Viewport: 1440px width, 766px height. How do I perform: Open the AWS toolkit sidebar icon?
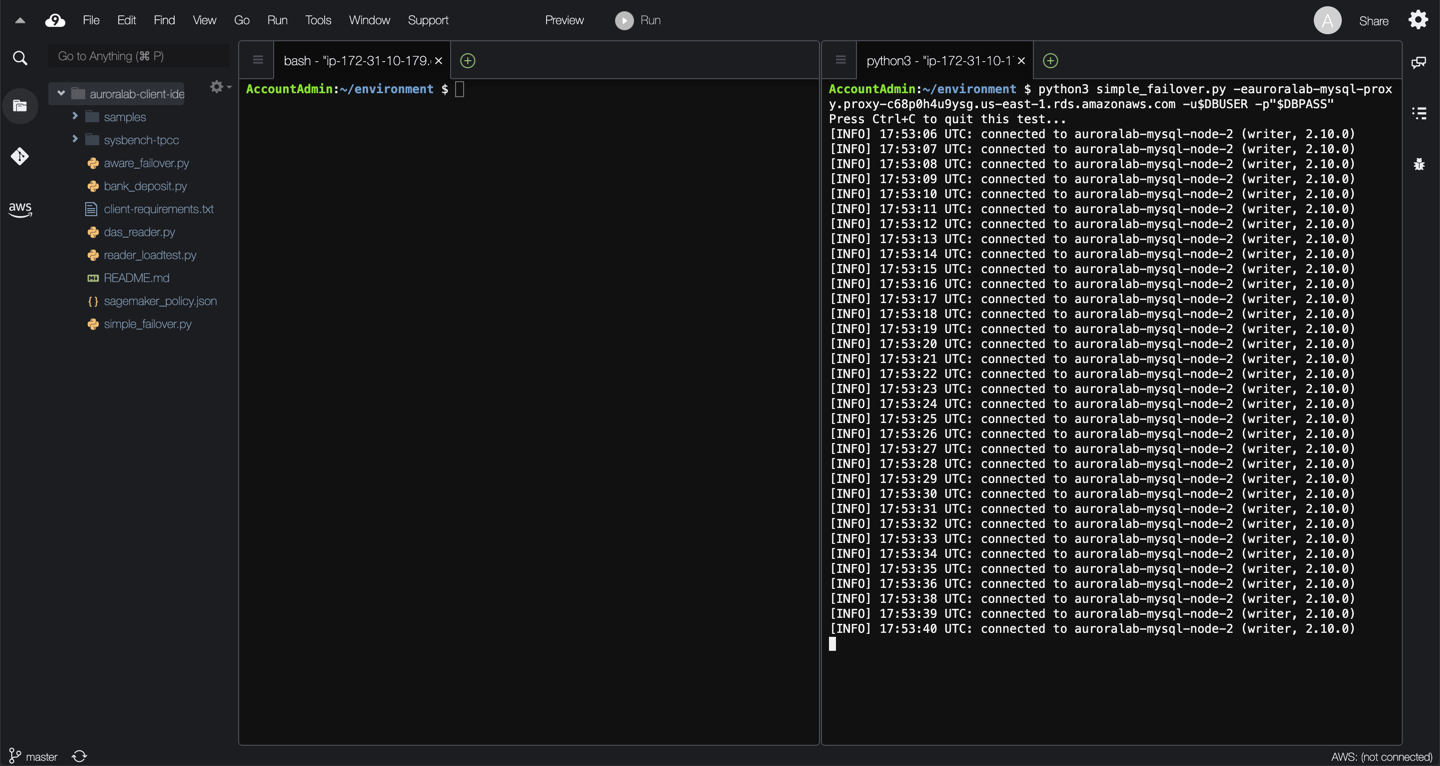pyautogui.click(x=20, y=209)
